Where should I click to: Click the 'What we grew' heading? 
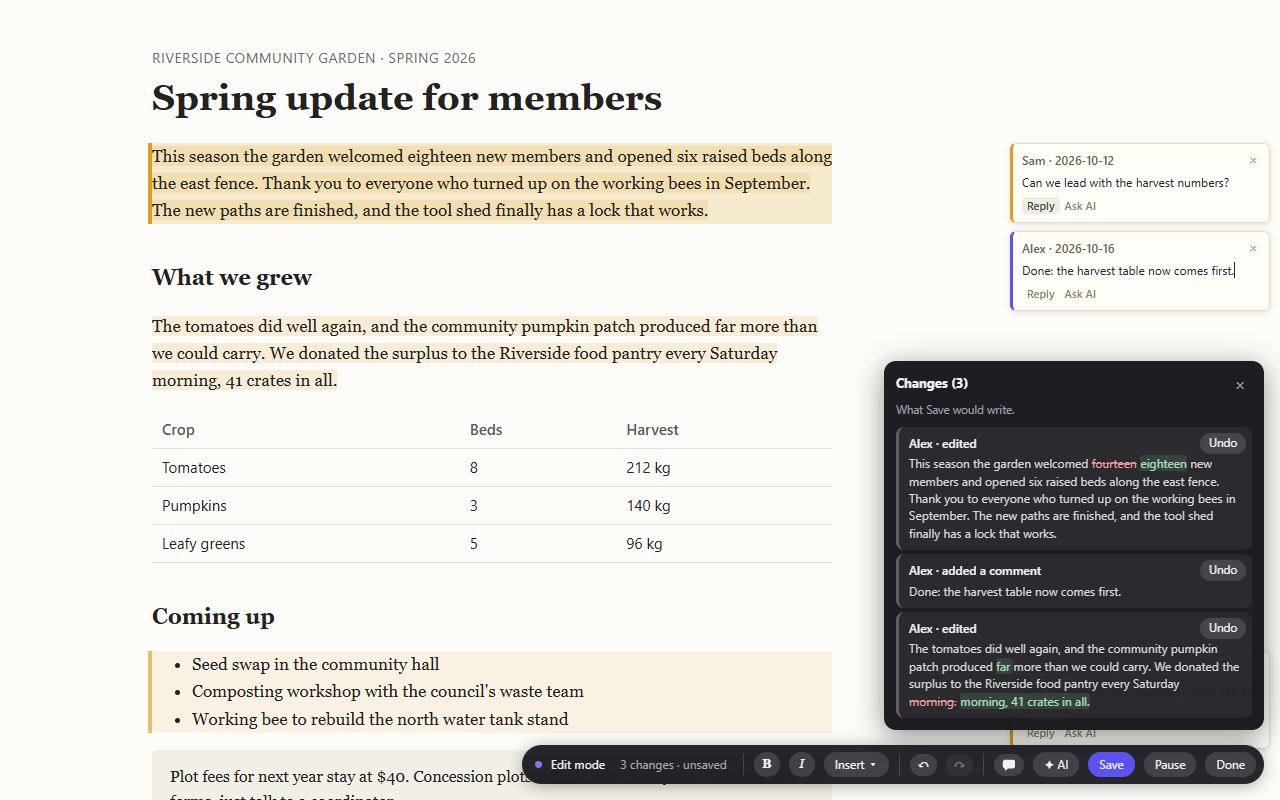click(232, 277)
